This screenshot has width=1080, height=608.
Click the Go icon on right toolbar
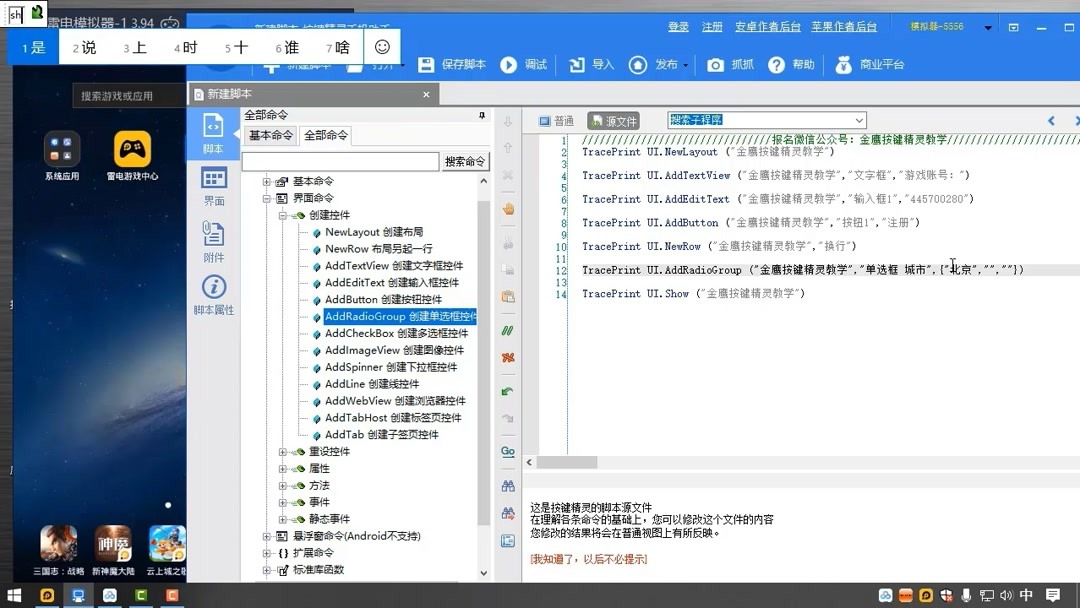tap(506, 452)
